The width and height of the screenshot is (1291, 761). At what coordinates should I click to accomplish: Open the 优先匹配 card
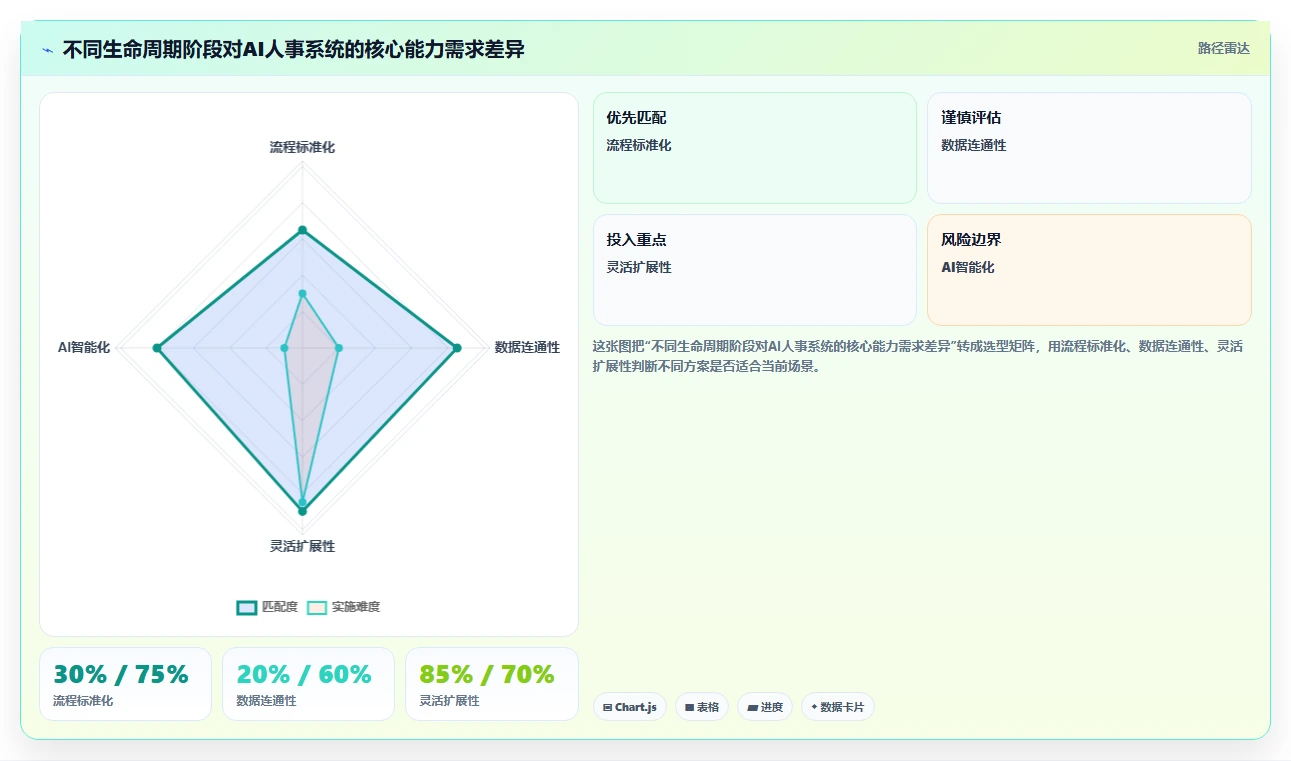tap(755, 148)
